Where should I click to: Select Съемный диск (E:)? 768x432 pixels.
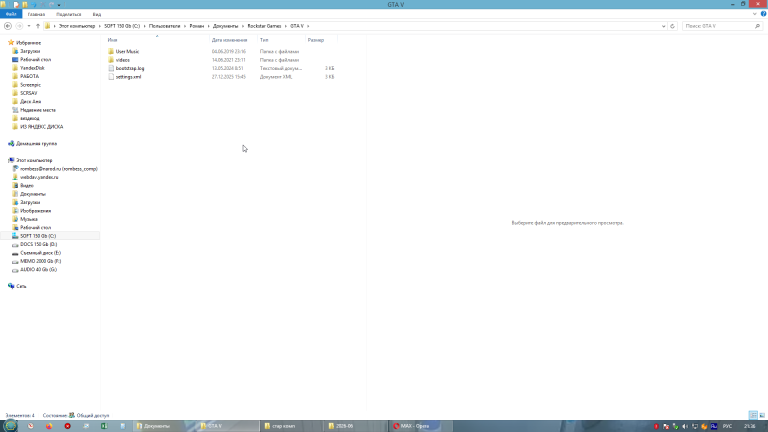click(41, 253)
